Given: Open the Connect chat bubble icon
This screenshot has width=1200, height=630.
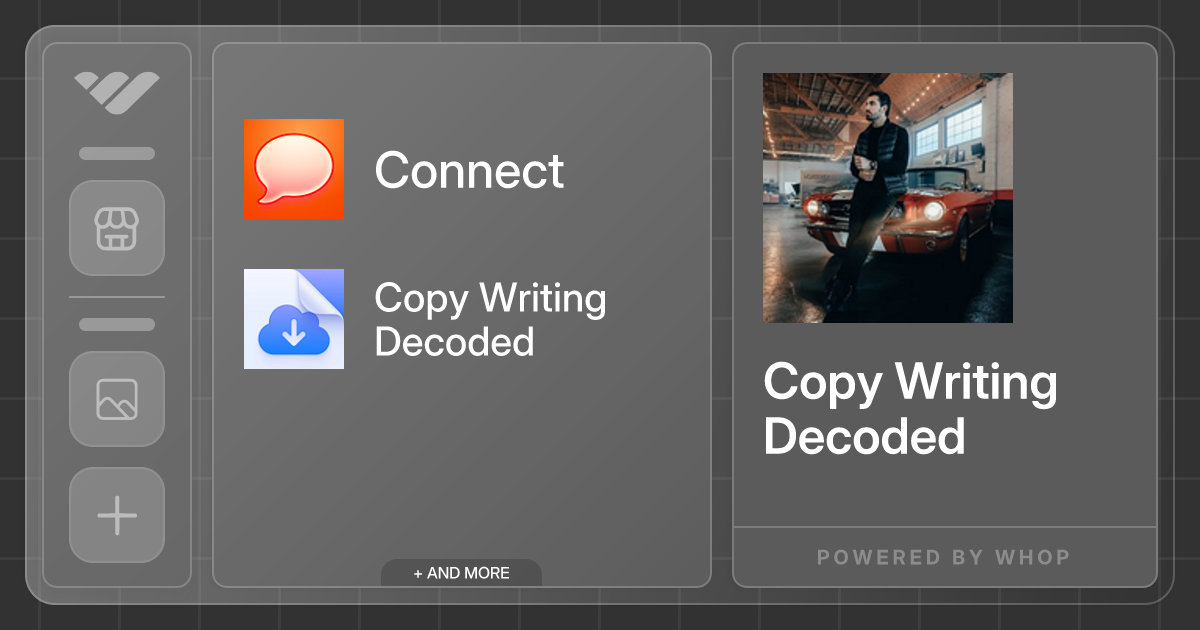Looking at the screenshot, I should pyautogui.click(x=293, y=170).
